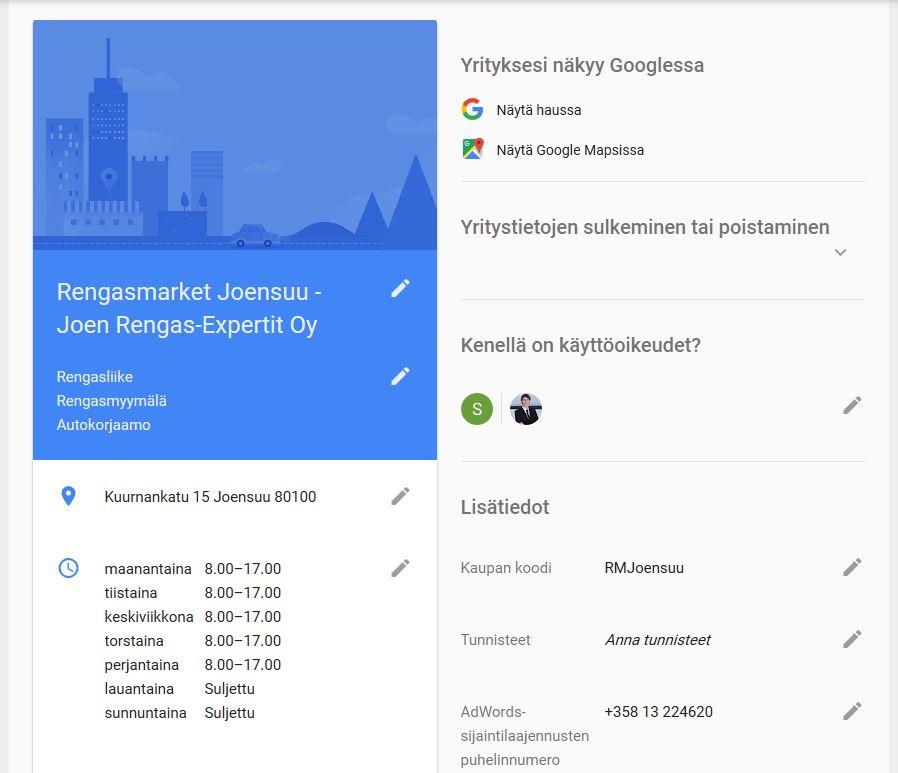The image size is (898, 773).
Task: Edit Kaupan koodi value via pencil
Action: pos(852,567)
